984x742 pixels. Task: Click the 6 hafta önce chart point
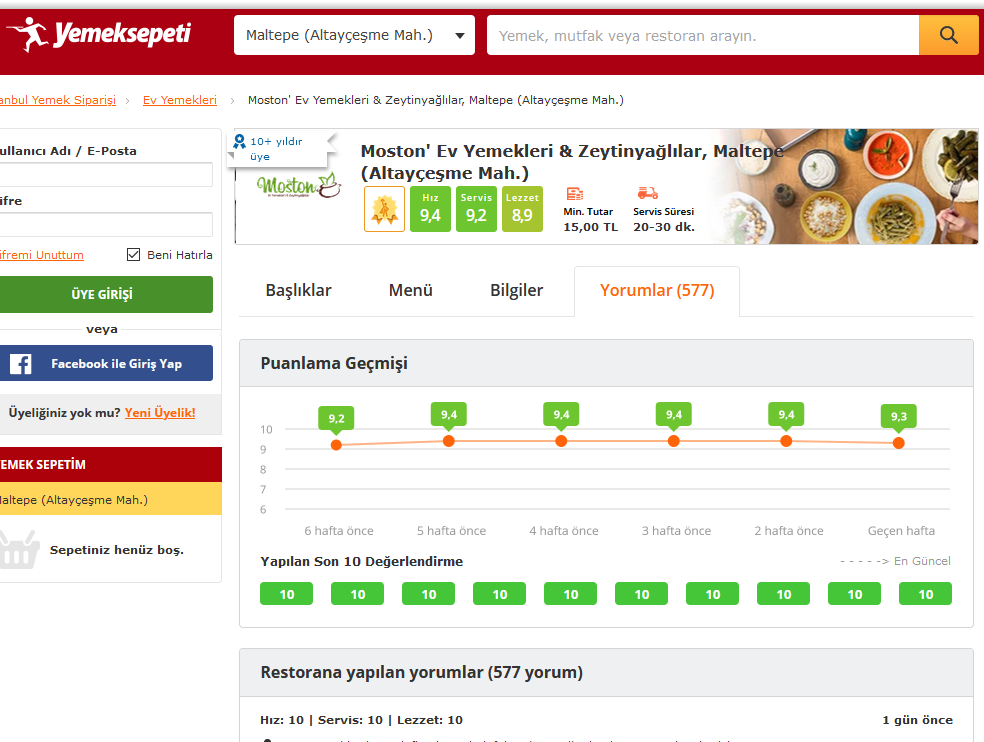(x=336, y=445)
